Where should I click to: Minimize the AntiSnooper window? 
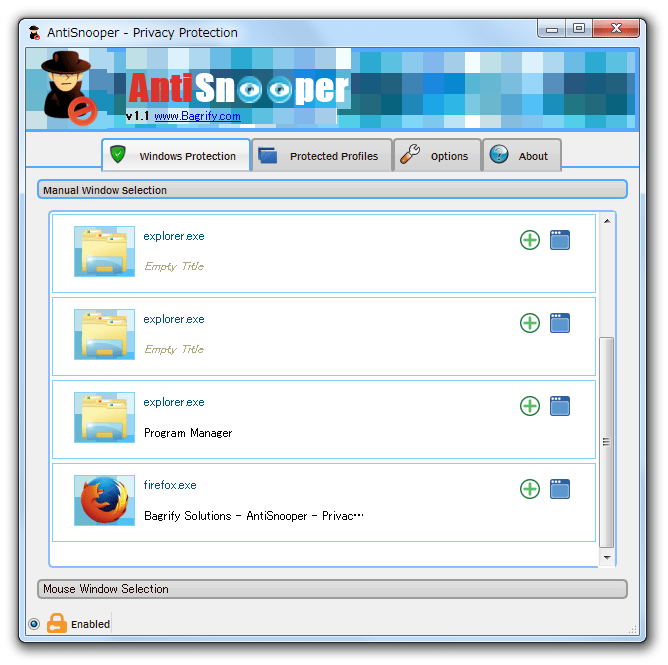pos(552,29)
